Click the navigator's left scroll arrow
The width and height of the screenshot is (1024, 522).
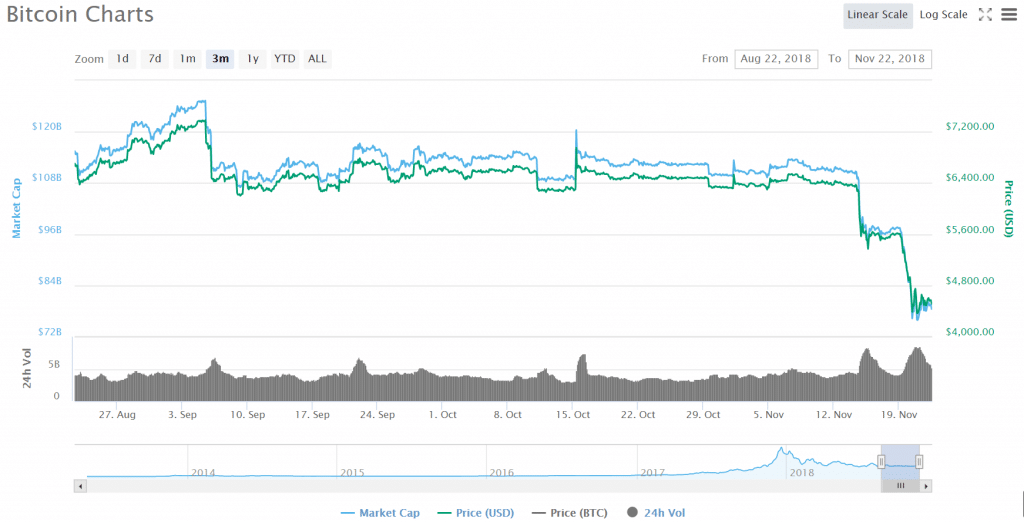pos(79,485)
